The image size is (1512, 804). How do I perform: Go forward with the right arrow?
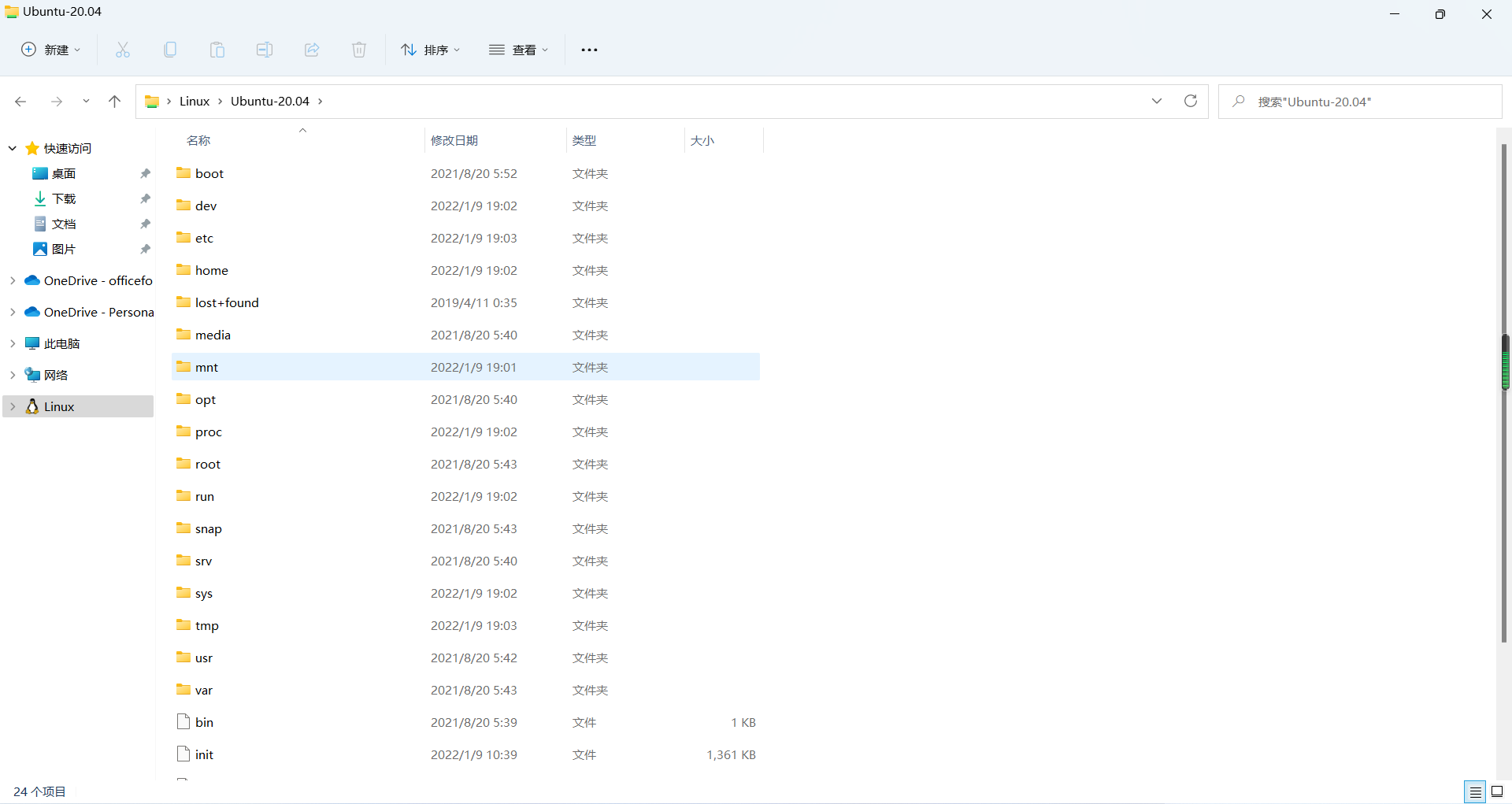(x=57, y=102)
